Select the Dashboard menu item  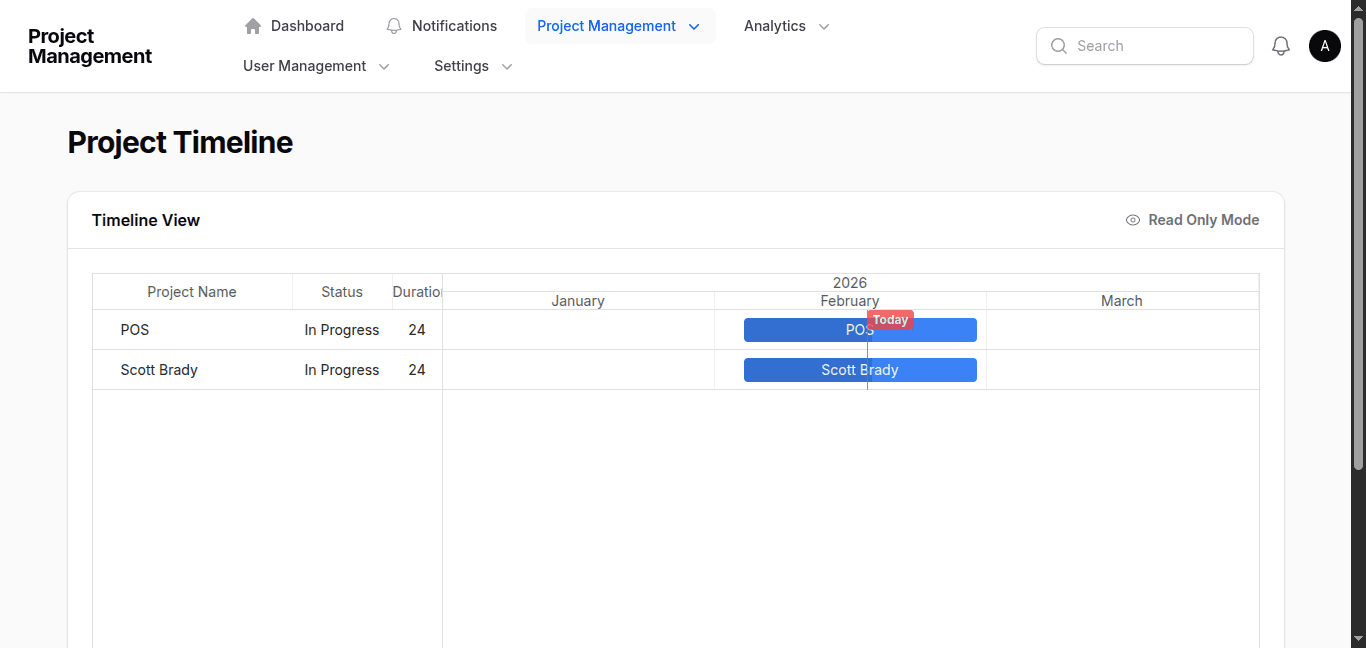pyautogui.click(x=307, y=25)
